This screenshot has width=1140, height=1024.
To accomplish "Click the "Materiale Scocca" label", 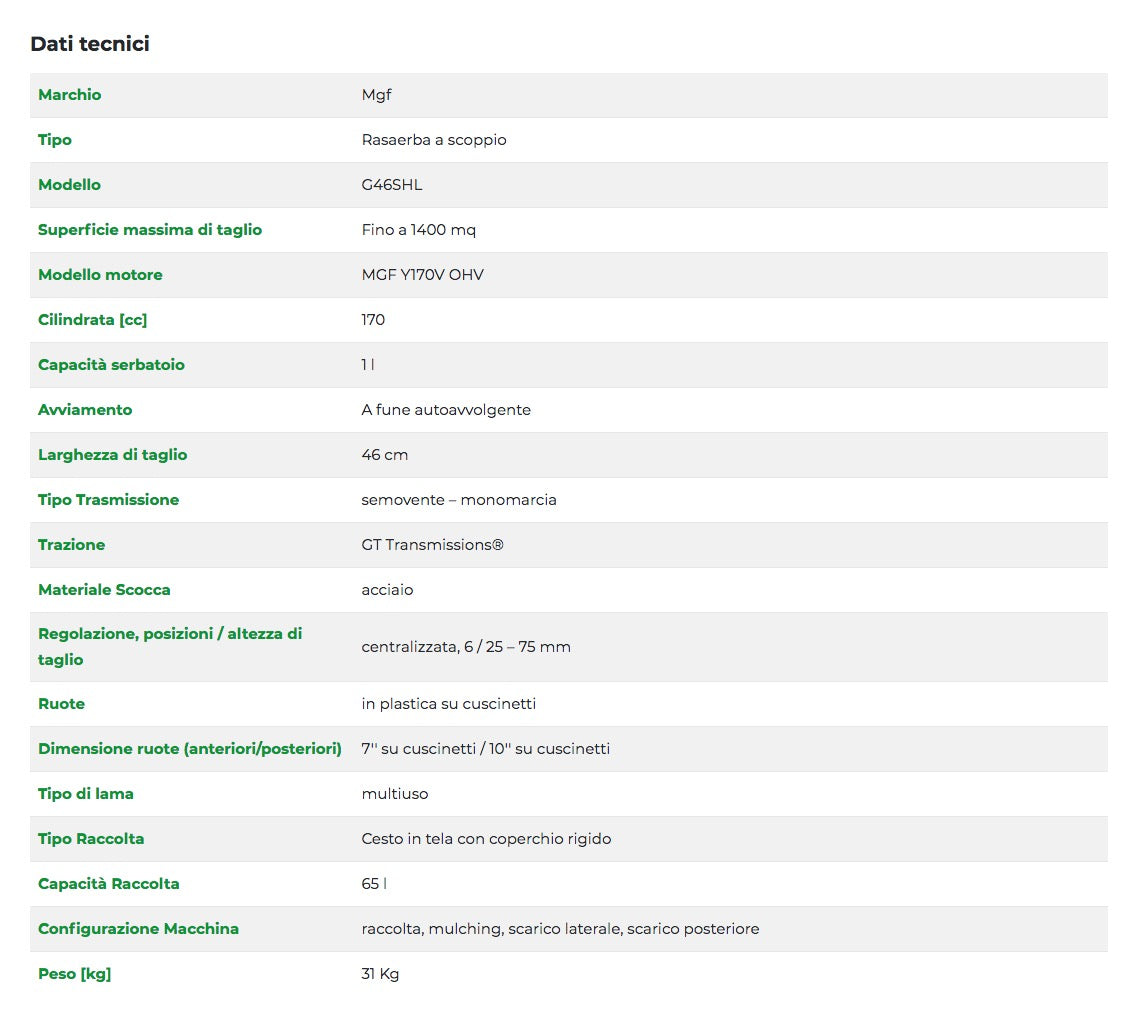I will (x=104, y=590).
